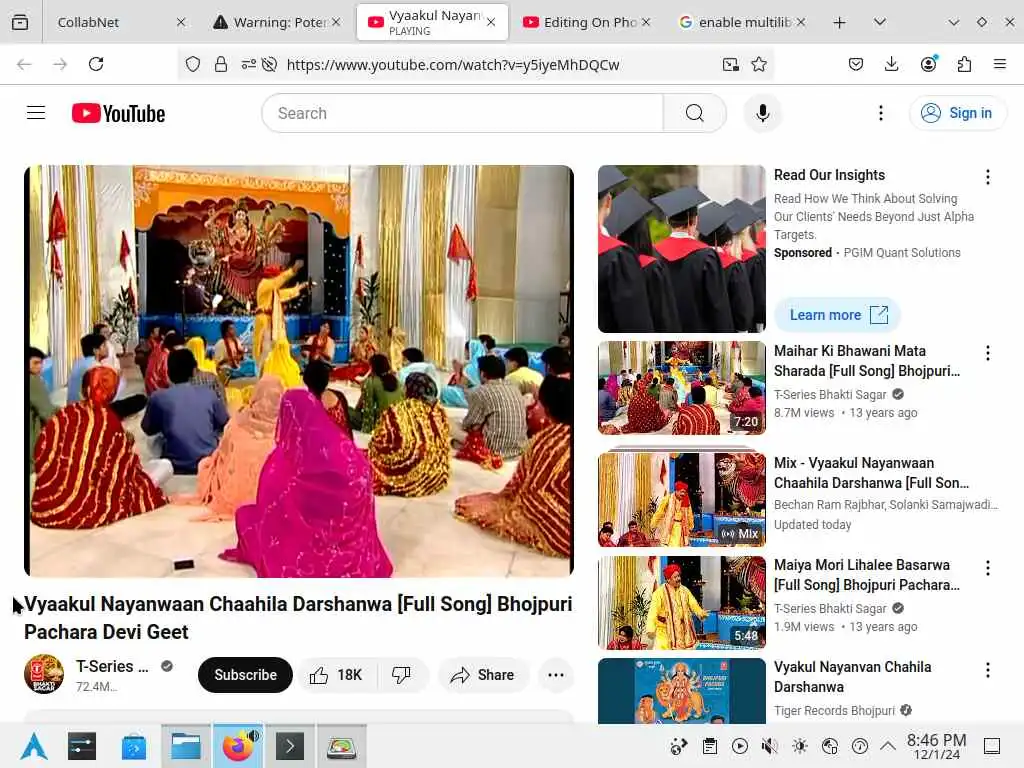
Task: Open screen brightness tray icon
Action: click(800, 746)
